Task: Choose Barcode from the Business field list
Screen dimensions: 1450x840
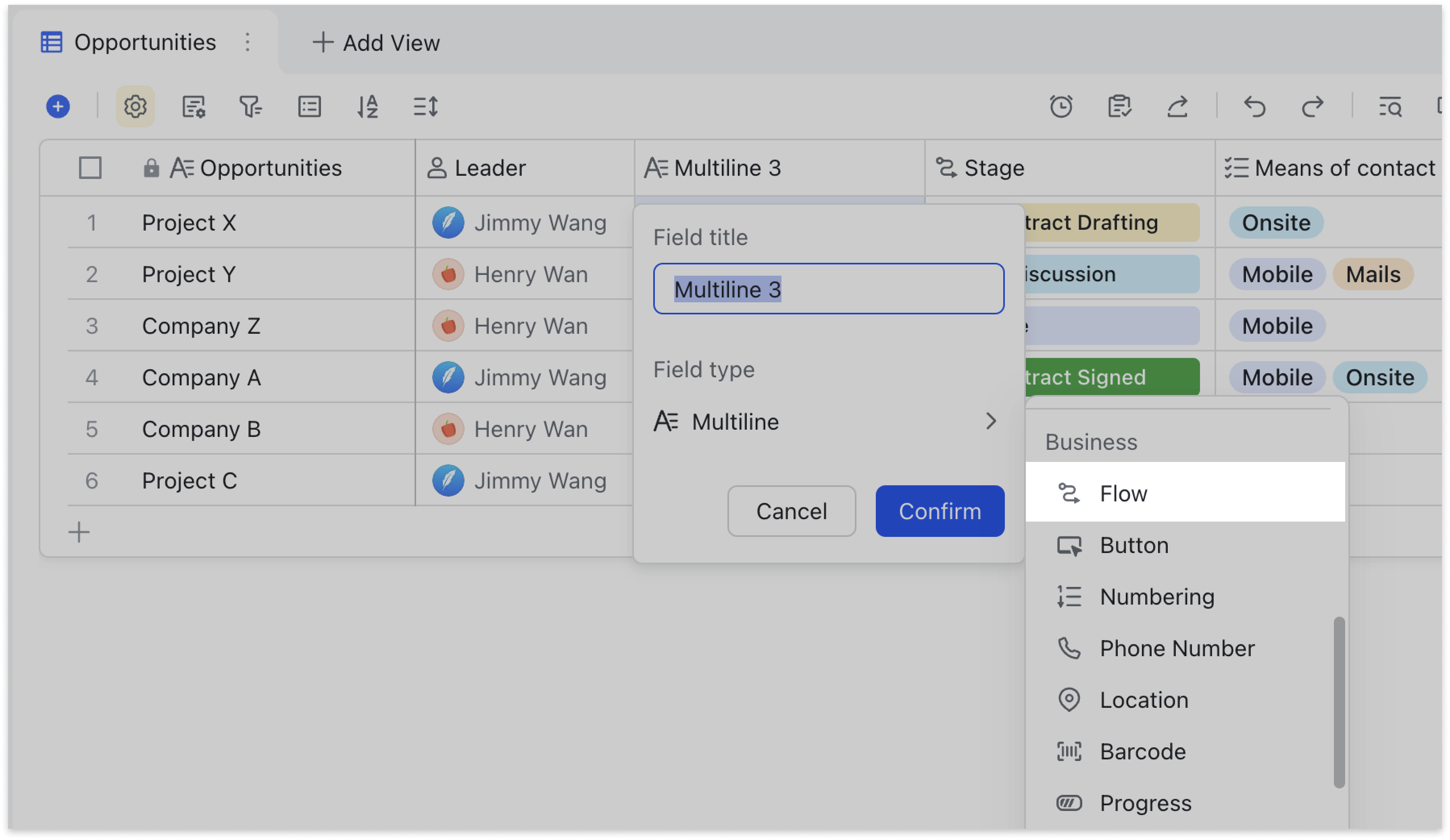Action: (x=1143, y=751)
